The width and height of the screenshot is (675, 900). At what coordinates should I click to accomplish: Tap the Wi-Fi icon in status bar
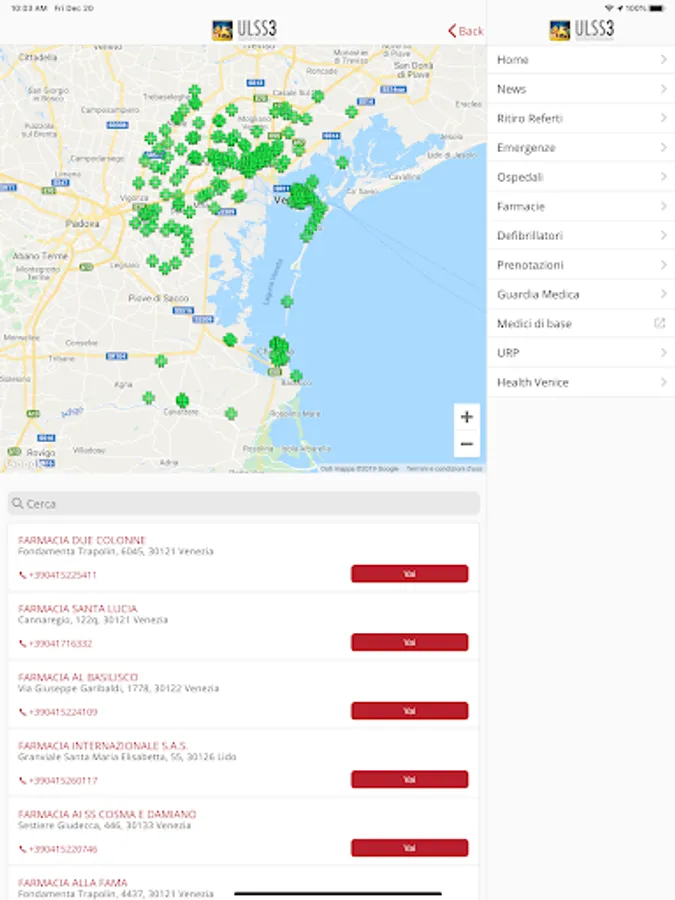click(609, 8)
